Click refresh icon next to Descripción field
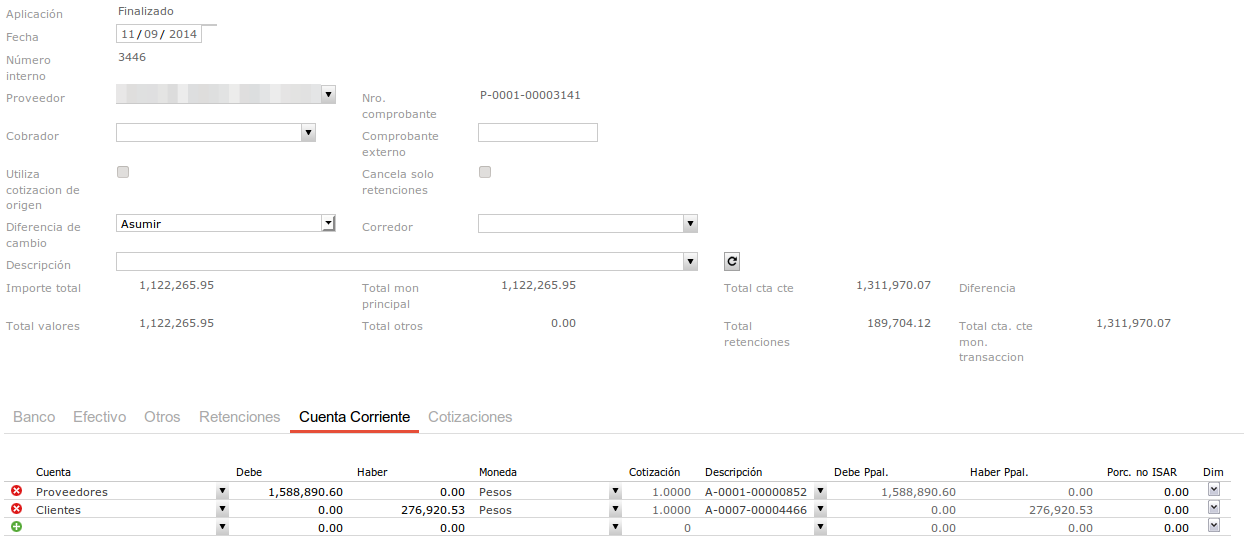Screen dimensions: 1244x546 coord(732,261)
